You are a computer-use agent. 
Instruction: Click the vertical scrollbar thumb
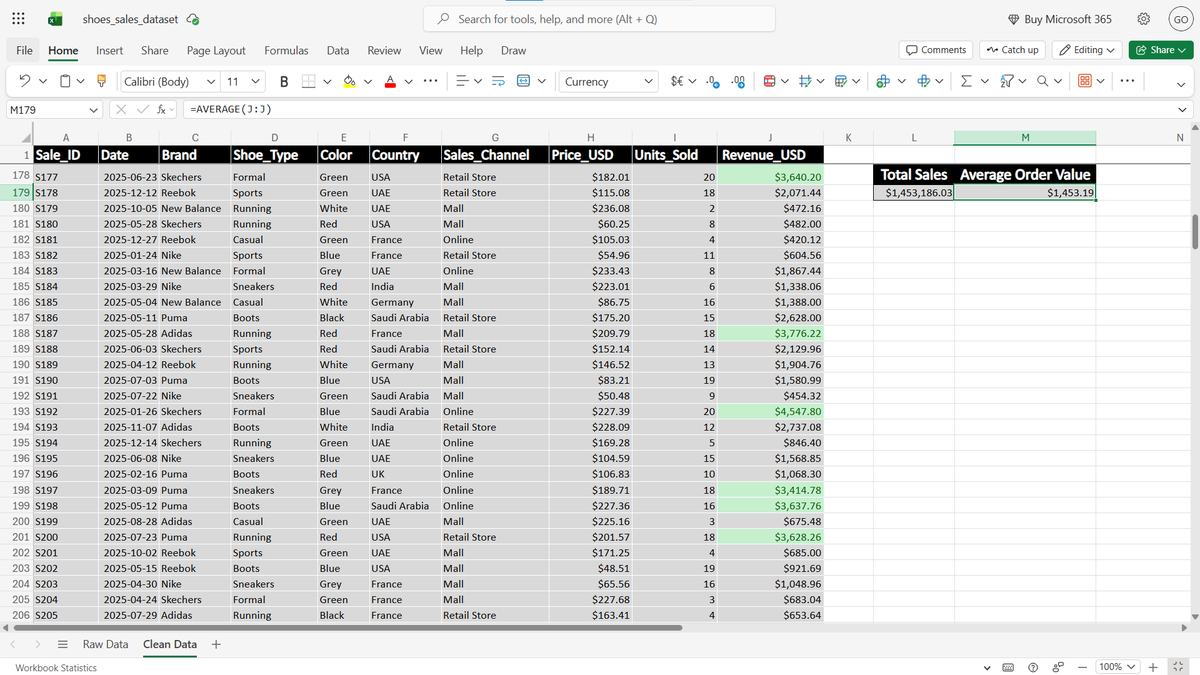[1193, 230]
